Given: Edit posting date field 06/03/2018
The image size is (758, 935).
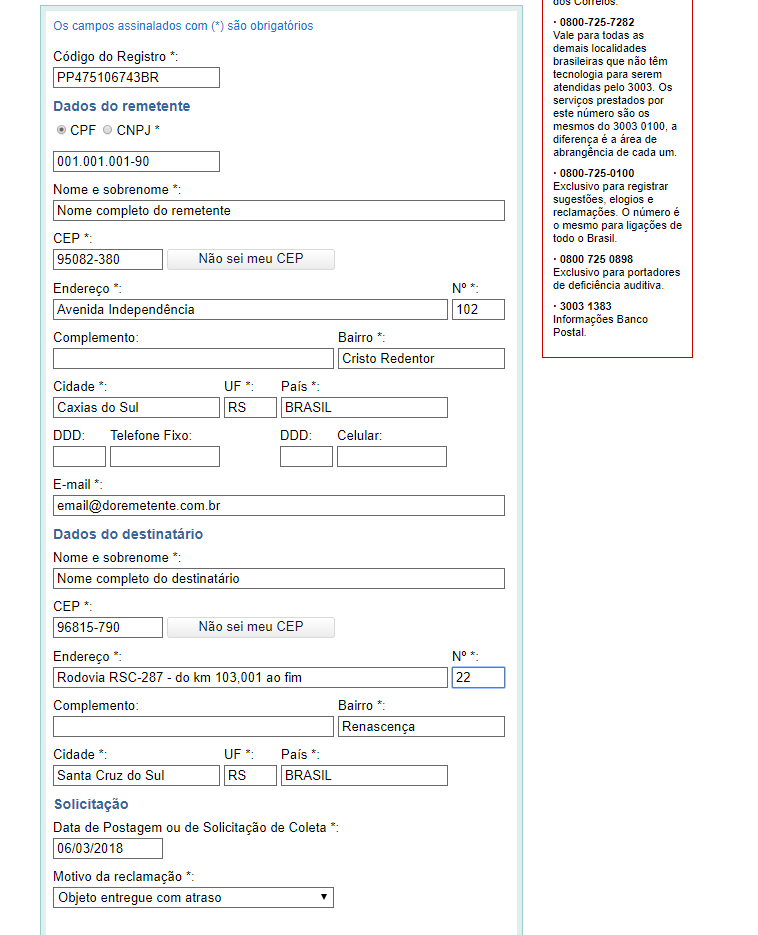Looking at the screenshot, I should click(107, 849).
